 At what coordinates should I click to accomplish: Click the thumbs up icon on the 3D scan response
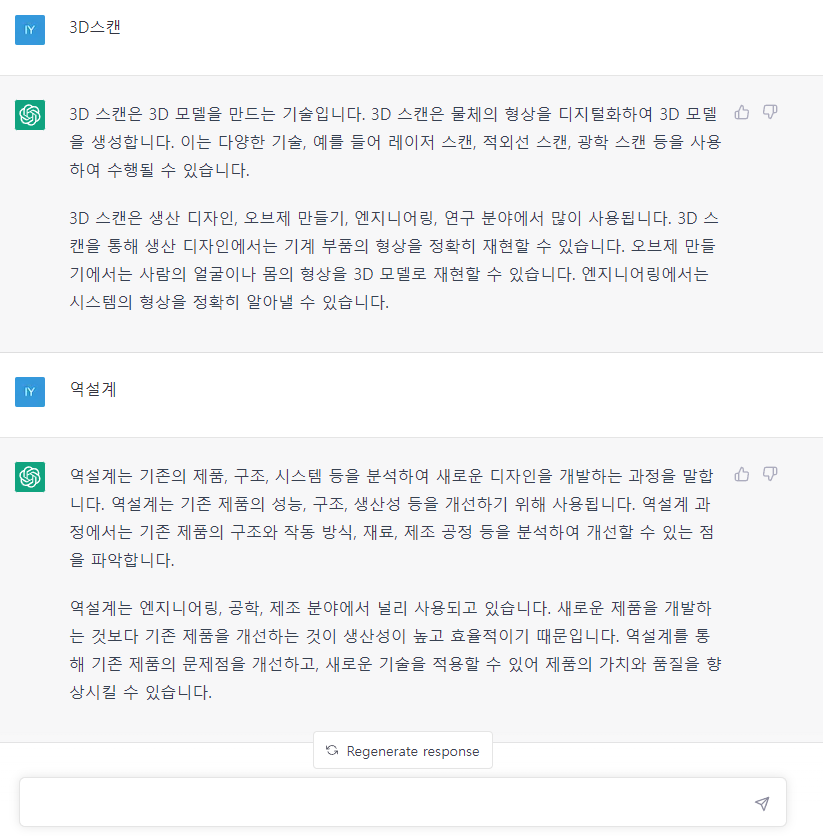tap(741, 113)
